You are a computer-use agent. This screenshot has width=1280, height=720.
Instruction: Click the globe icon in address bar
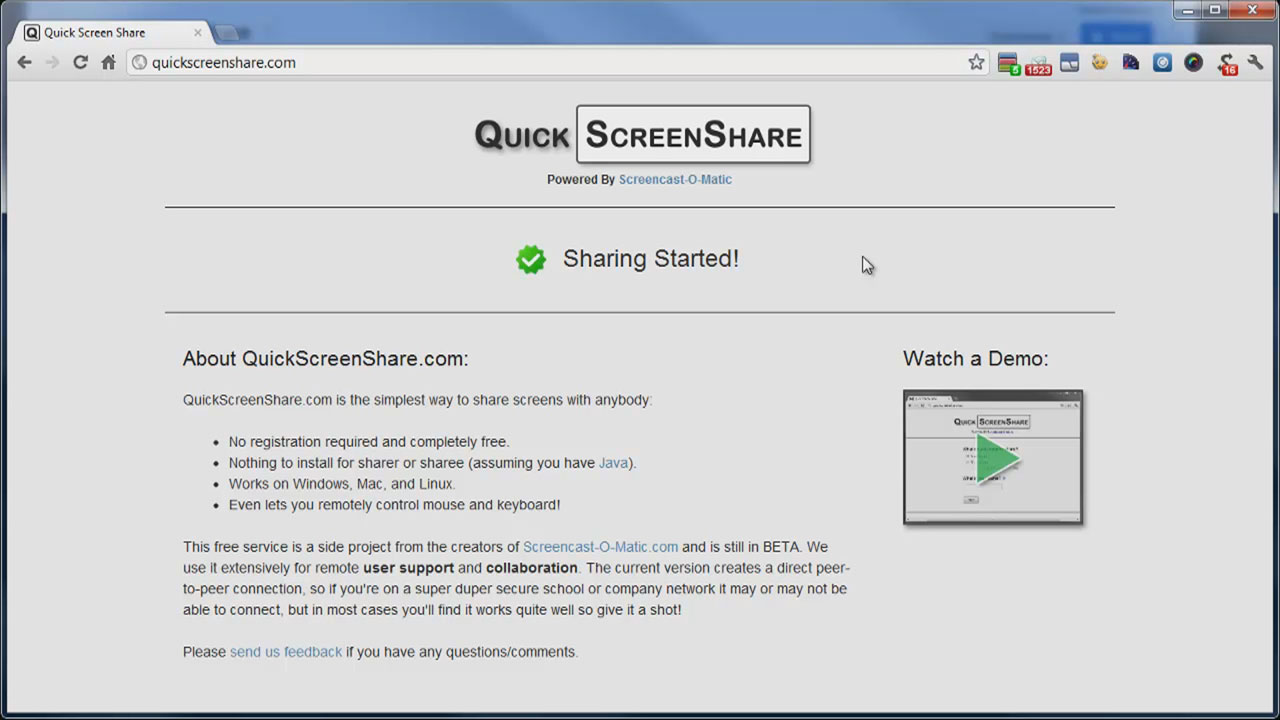[140, 62]
